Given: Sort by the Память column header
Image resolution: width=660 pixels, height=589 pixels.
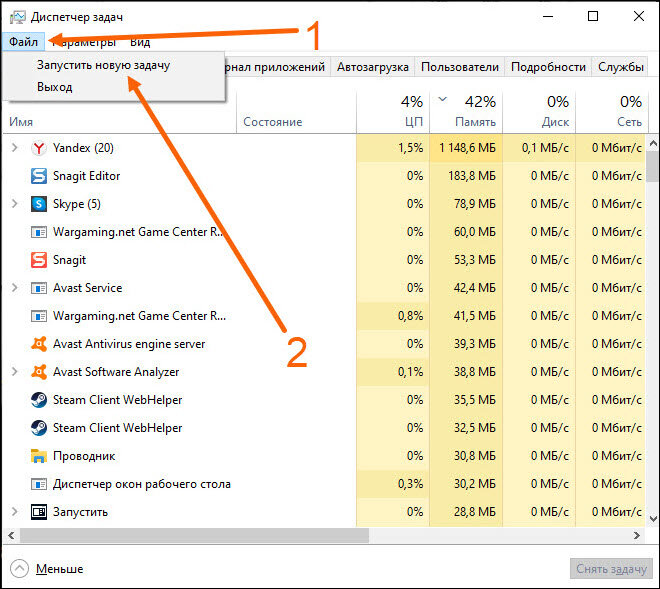Looking at the screenshot, I should (466, 112).
